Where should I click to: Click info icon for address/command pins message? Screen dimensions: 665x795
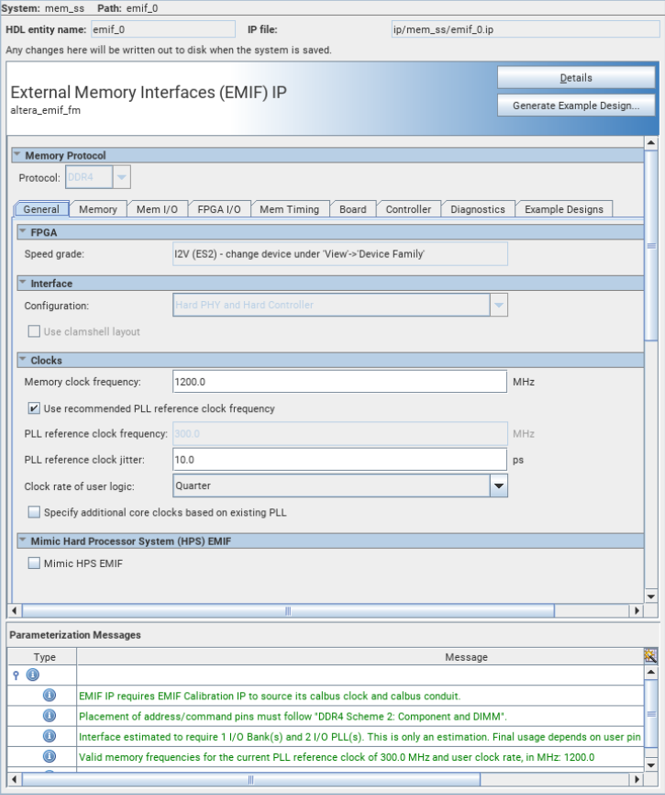point(50,716)
